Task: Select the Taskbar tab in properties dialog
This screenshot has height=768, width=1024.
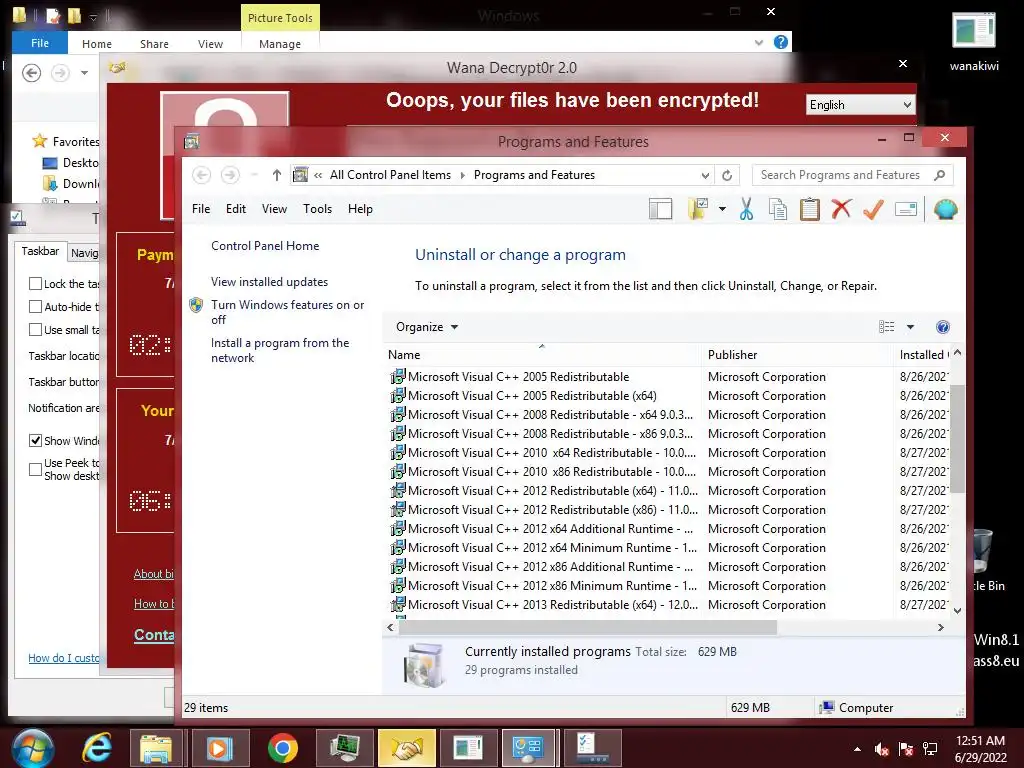Action: pos(40,251)
